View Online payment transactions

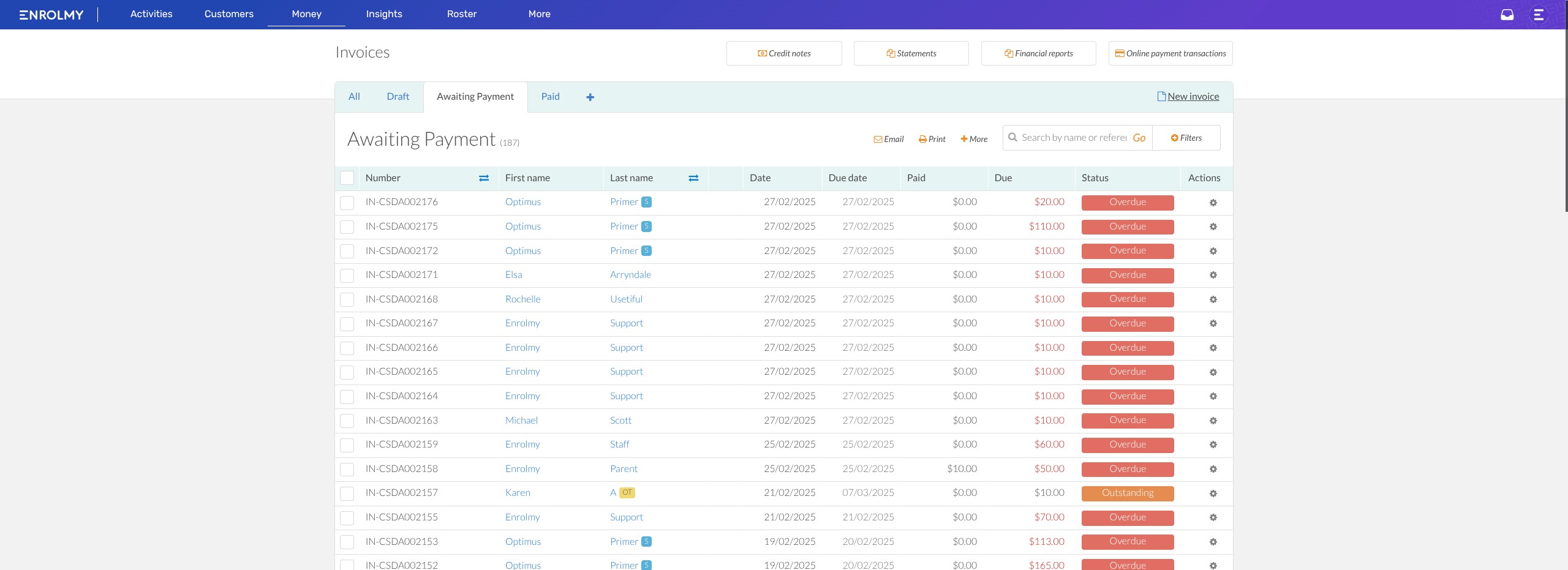[x=1170, y=53]
